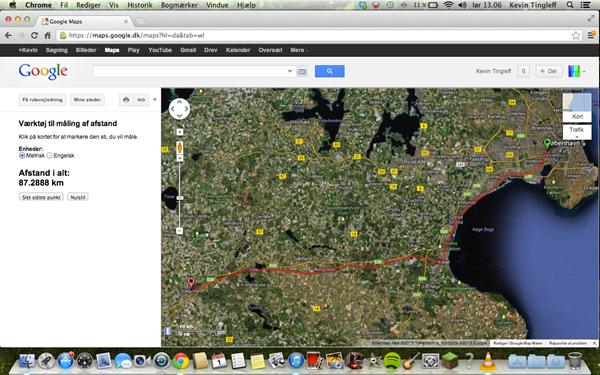Focus the Google Maps search field
This screenshot has height=375, width=600.
[x=189, y=71]
